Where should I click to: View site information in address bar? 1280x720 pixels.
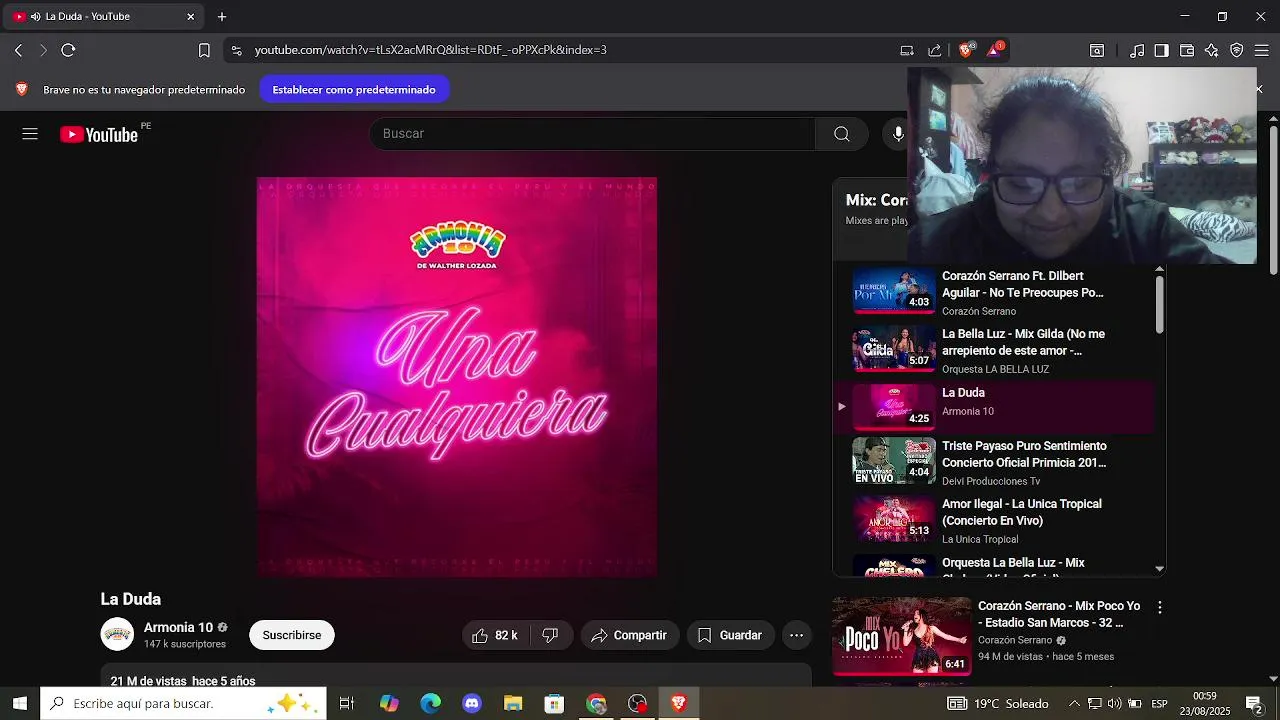[235, 50]
